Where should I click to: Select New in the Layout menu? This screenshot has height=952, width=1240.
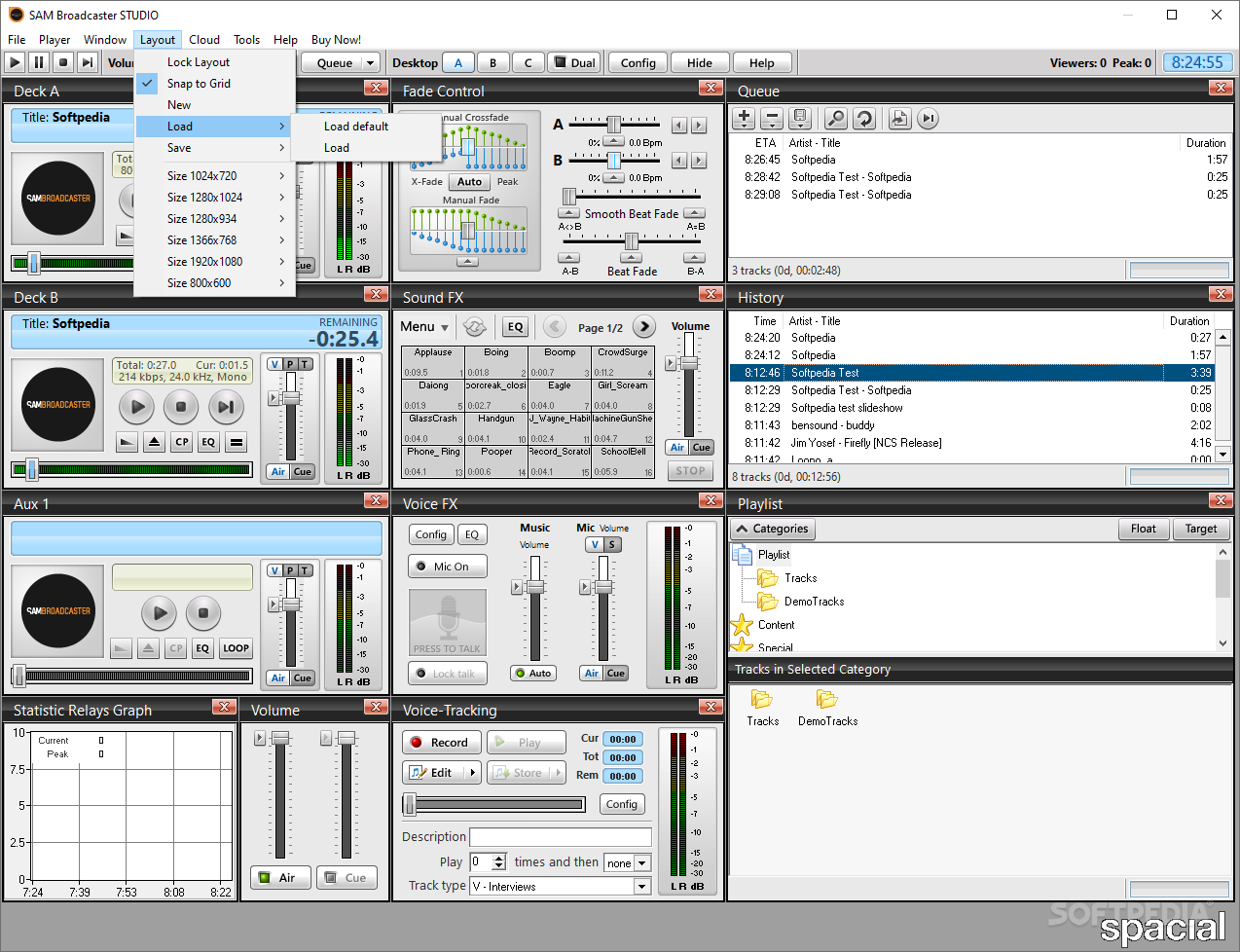point(179,105)
